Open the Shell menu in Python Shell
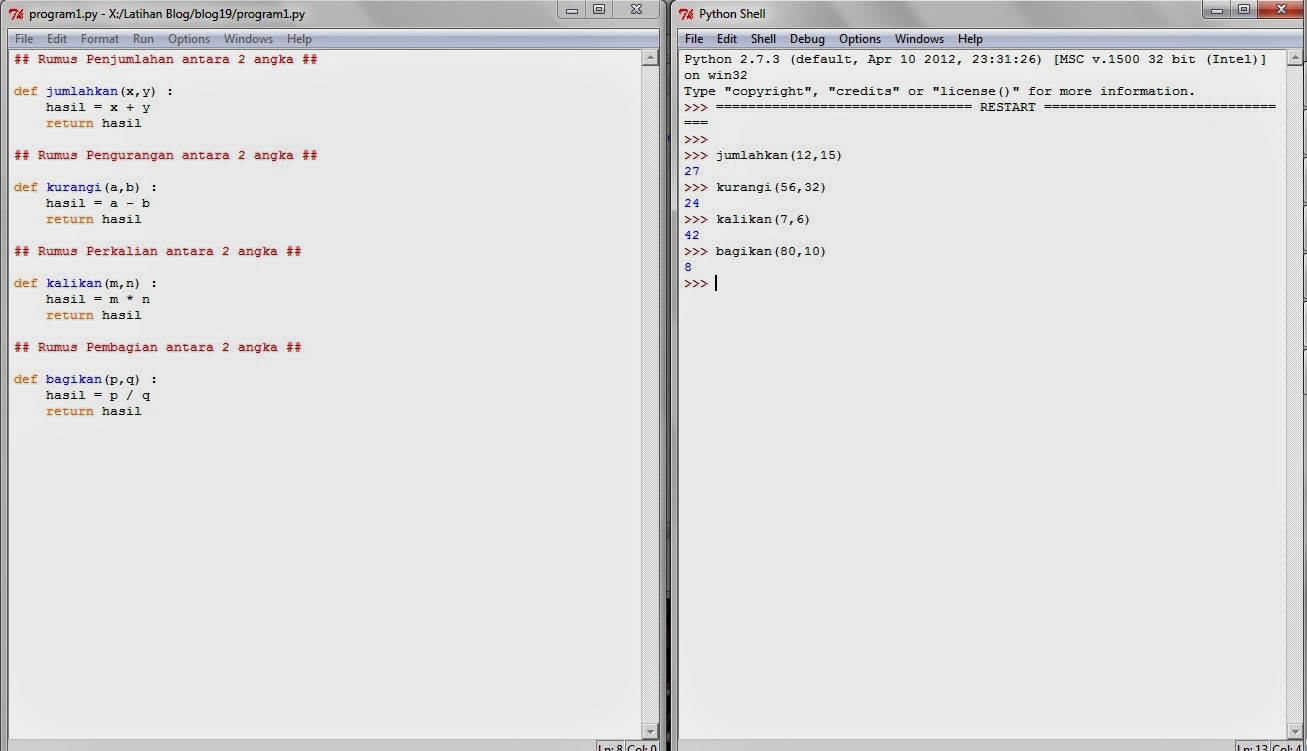The image size is (1307, 751). (763, 38)
